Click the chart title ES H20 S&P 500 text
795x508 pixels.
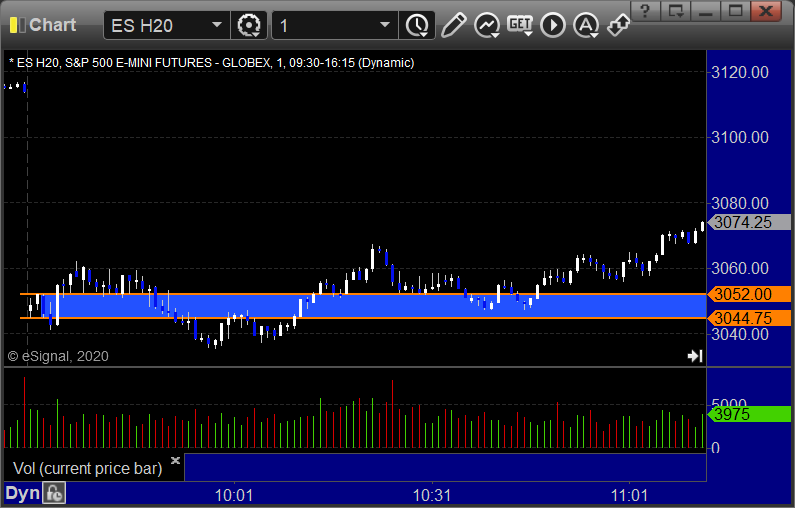pos(212,63)
